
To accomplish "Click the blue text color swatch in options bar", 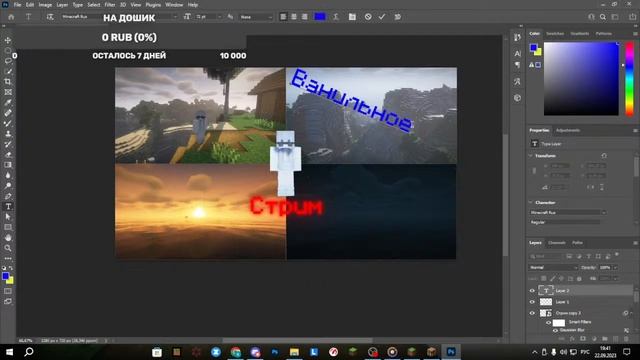I will tap(320, 17).
